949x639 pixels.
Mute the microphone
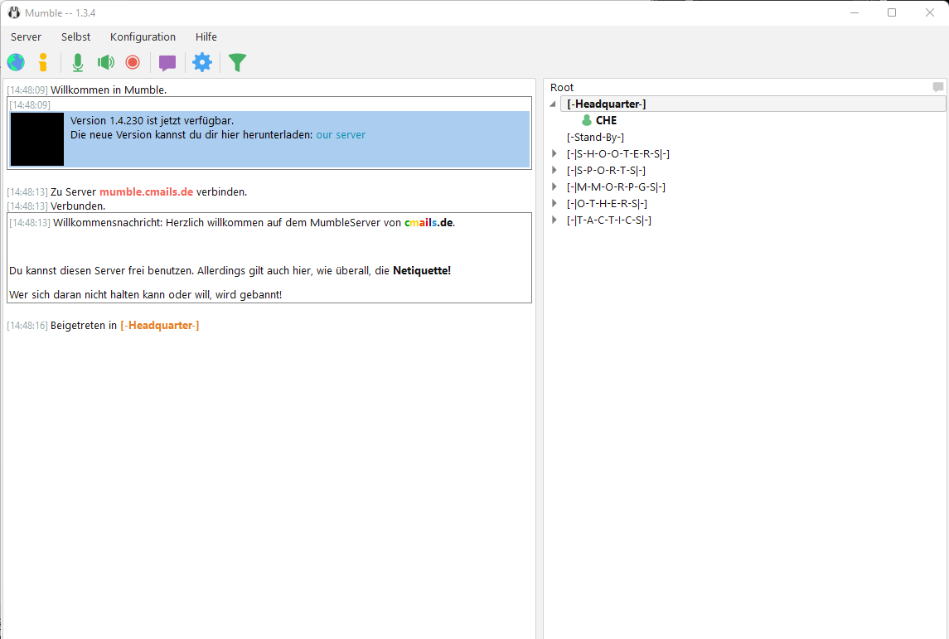[x=77, y=62]
